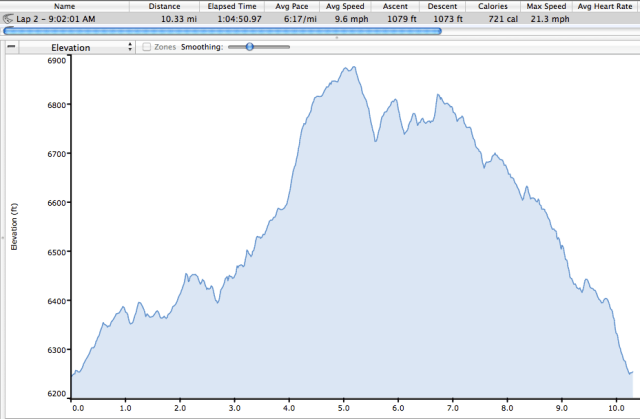Click the lap icon beside Lap 2

(x=9, y=18)
